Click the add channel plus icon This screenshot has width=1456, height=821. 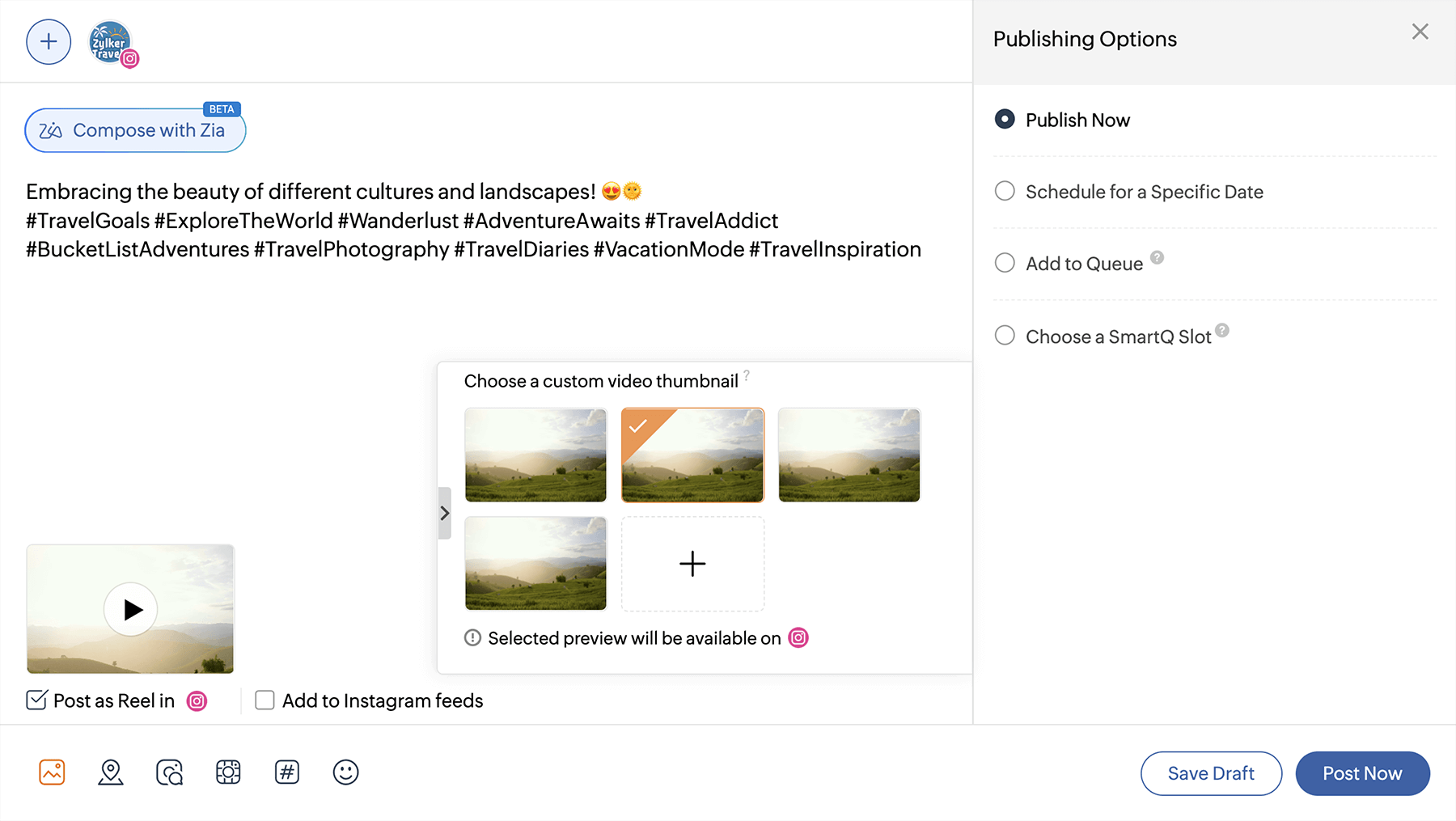(49, 42)
